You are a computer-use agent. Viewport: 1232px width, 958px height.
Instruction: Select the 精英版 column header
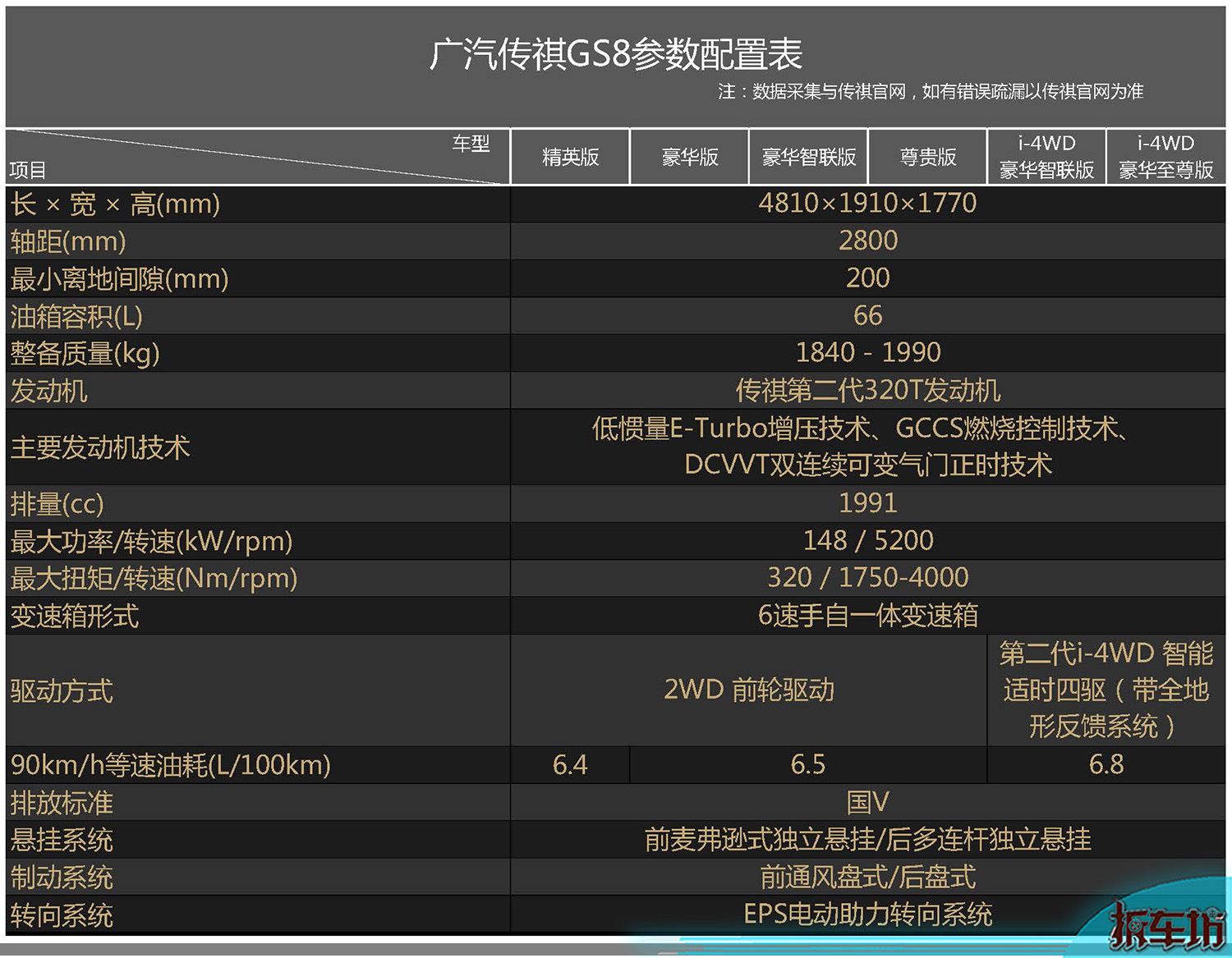click(x=570, y=157)
